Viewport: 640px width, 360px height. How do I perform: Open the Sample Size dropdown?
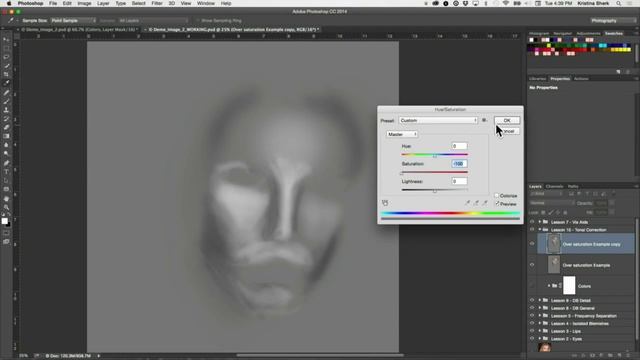[73, 20]
